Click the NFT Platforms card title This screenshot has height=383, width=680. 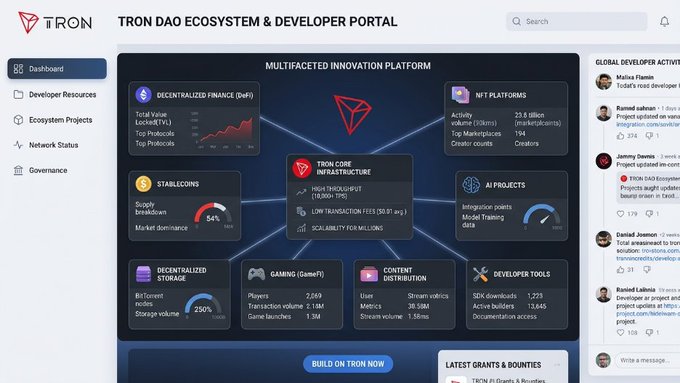[x=500, y=95]
